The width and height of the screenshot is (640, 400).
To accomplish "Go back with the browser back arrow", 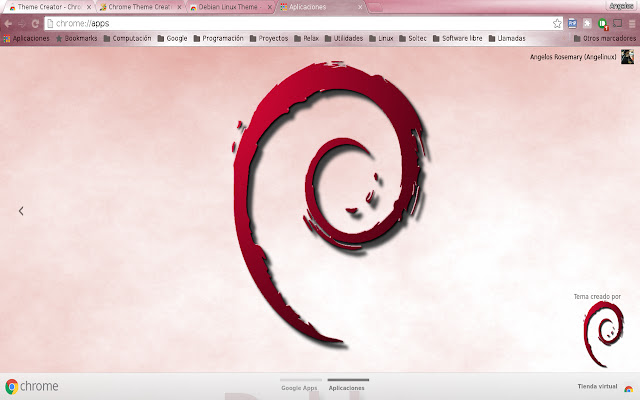I will tap(8, 24).
